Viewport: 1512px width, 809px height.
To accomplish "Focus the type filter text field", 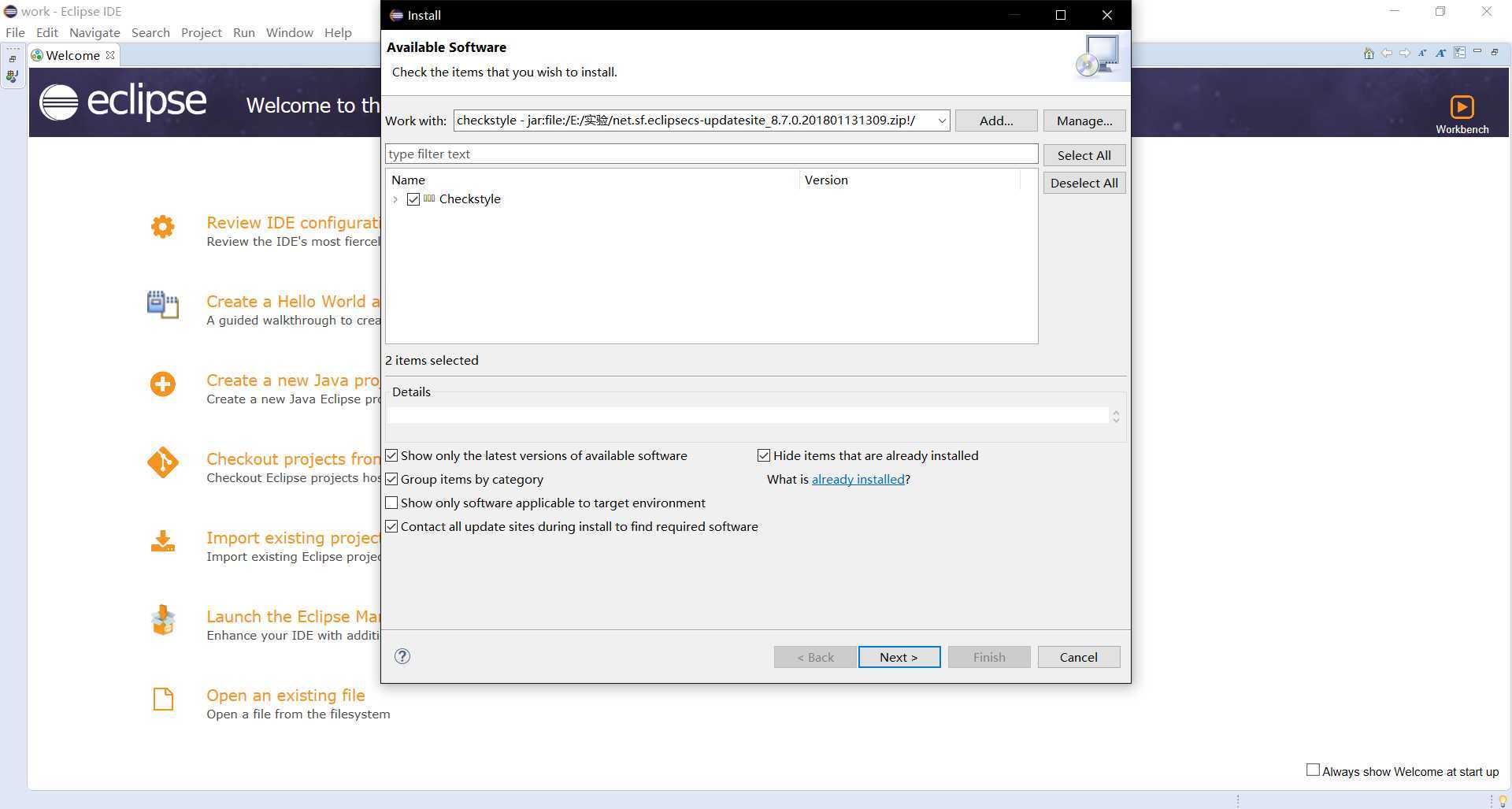I will pyautogui.click(x=712, y=154).
